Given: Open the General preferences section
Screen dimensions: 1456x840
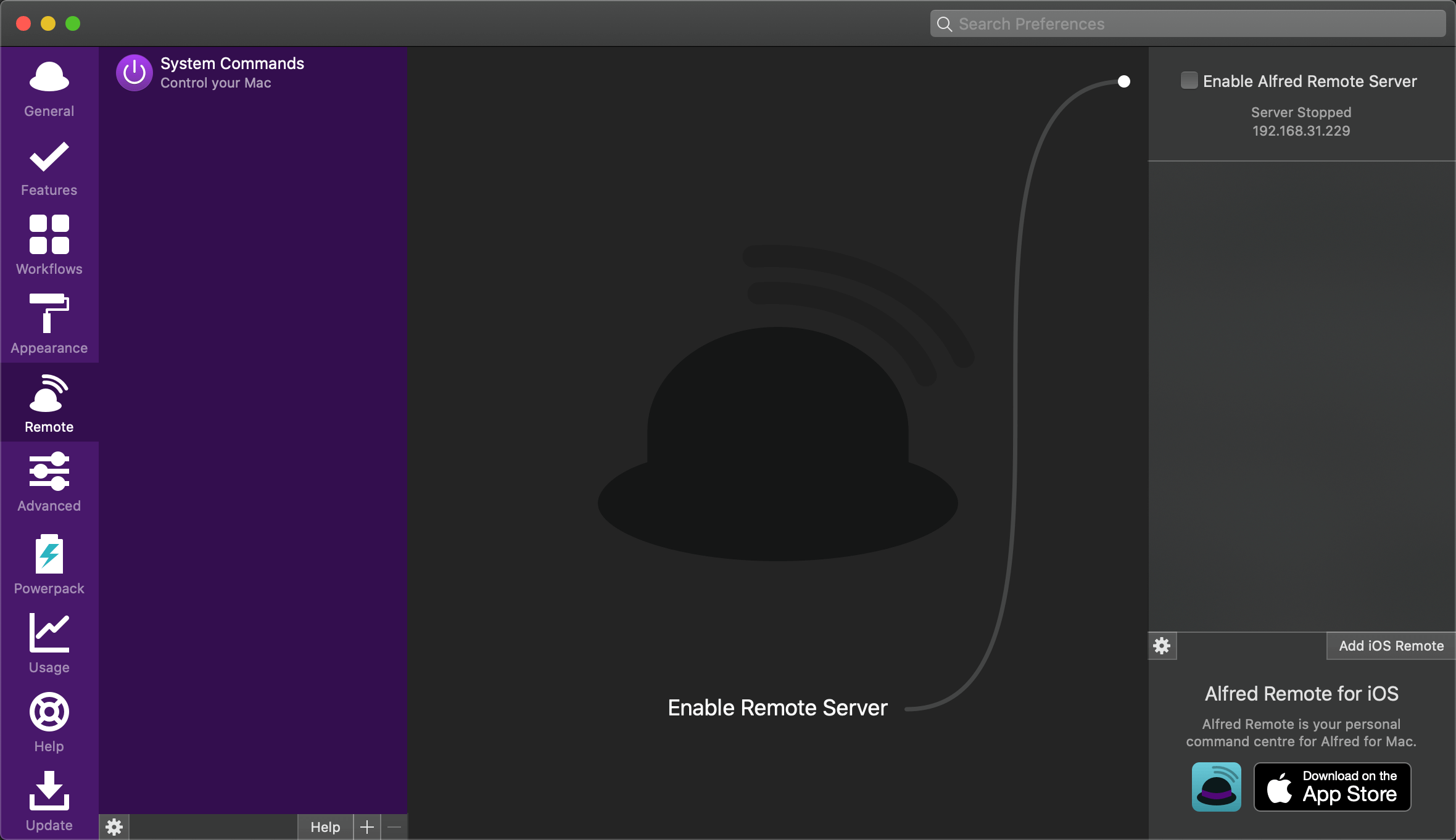Looking at the screenshot, I should (x=49, y=88).
